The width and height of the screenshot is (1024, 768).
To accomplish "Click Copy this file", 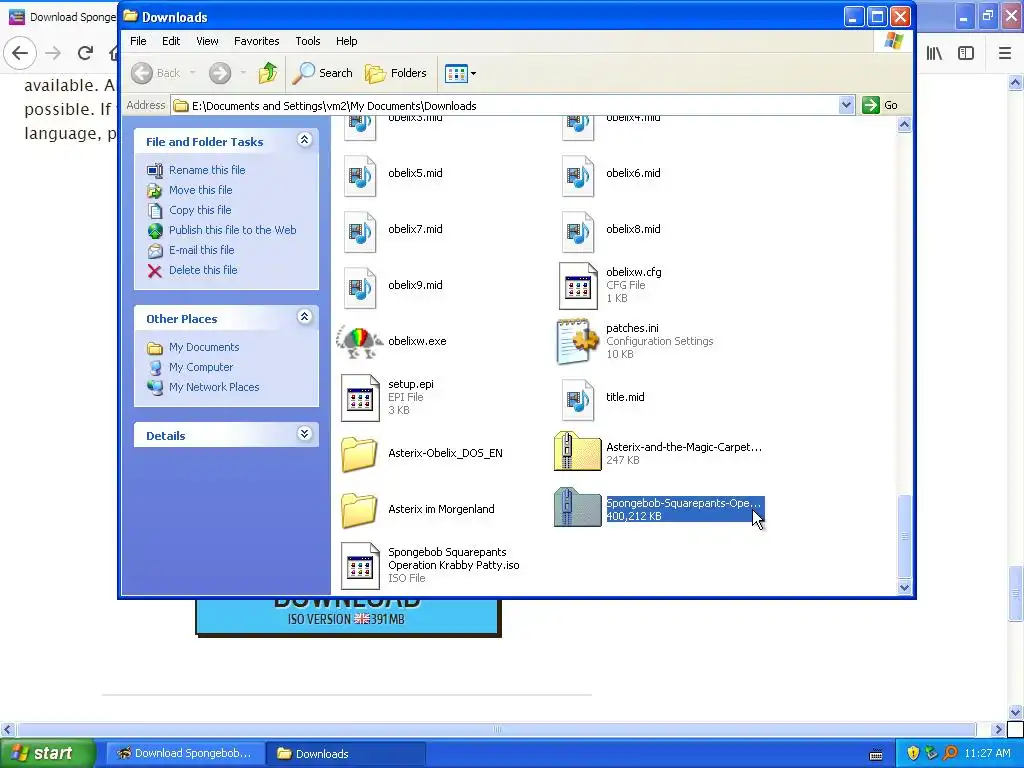I will tap(200, 210).
